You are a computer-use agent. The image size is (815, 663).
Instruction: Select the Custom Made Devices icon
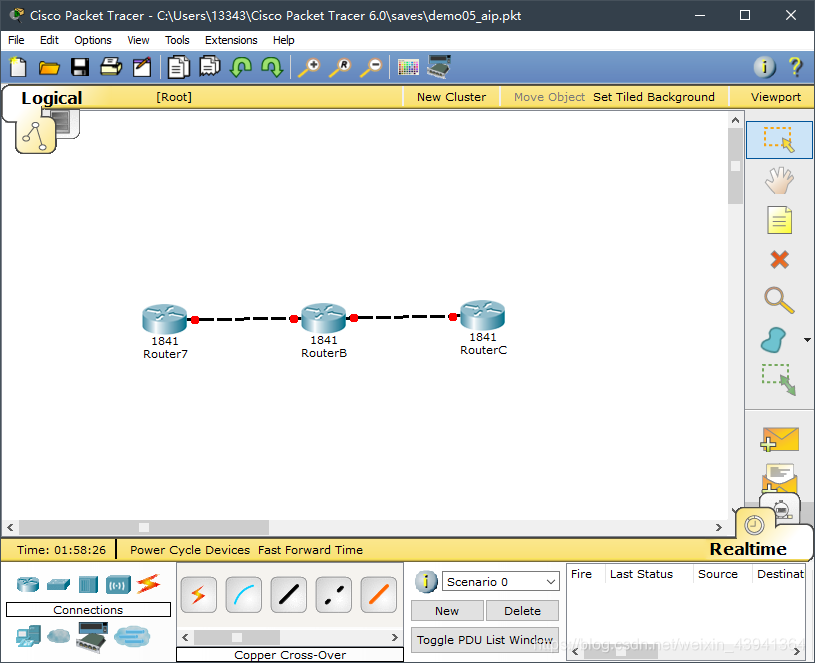coord(91,637)
